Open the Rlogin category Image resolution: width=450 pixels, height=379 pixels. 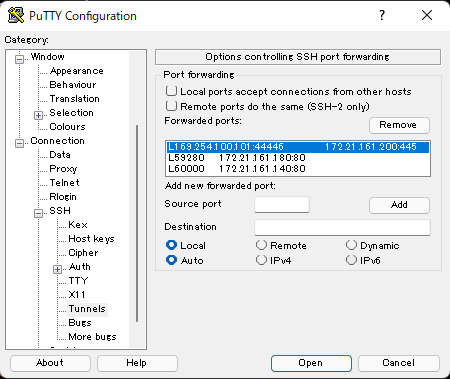[63, 197]
